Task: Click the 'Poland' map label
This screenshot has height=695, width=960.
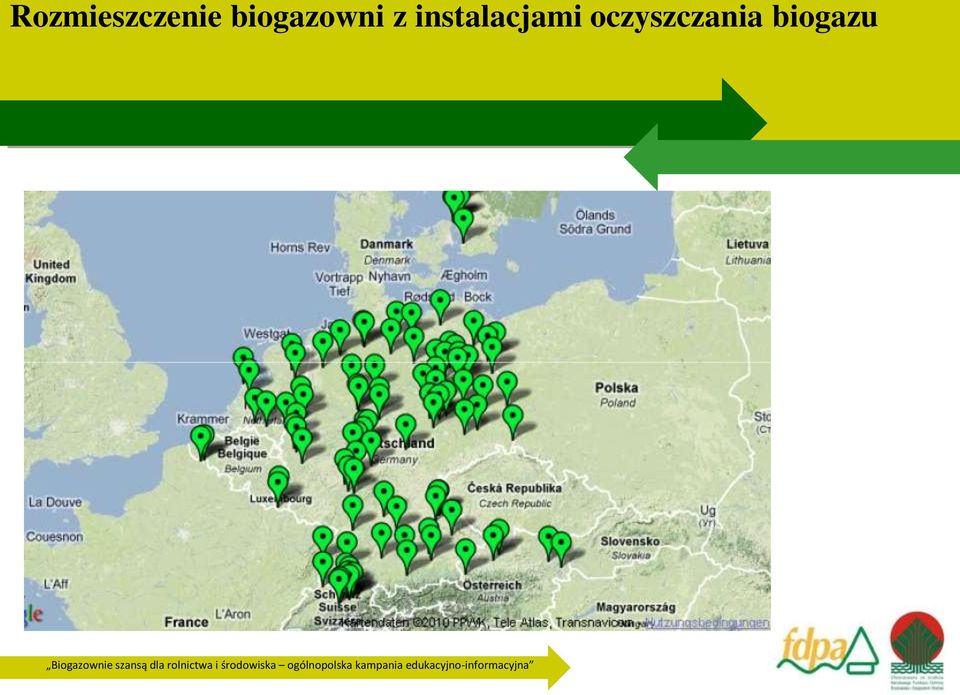Action: click(618, 403)
